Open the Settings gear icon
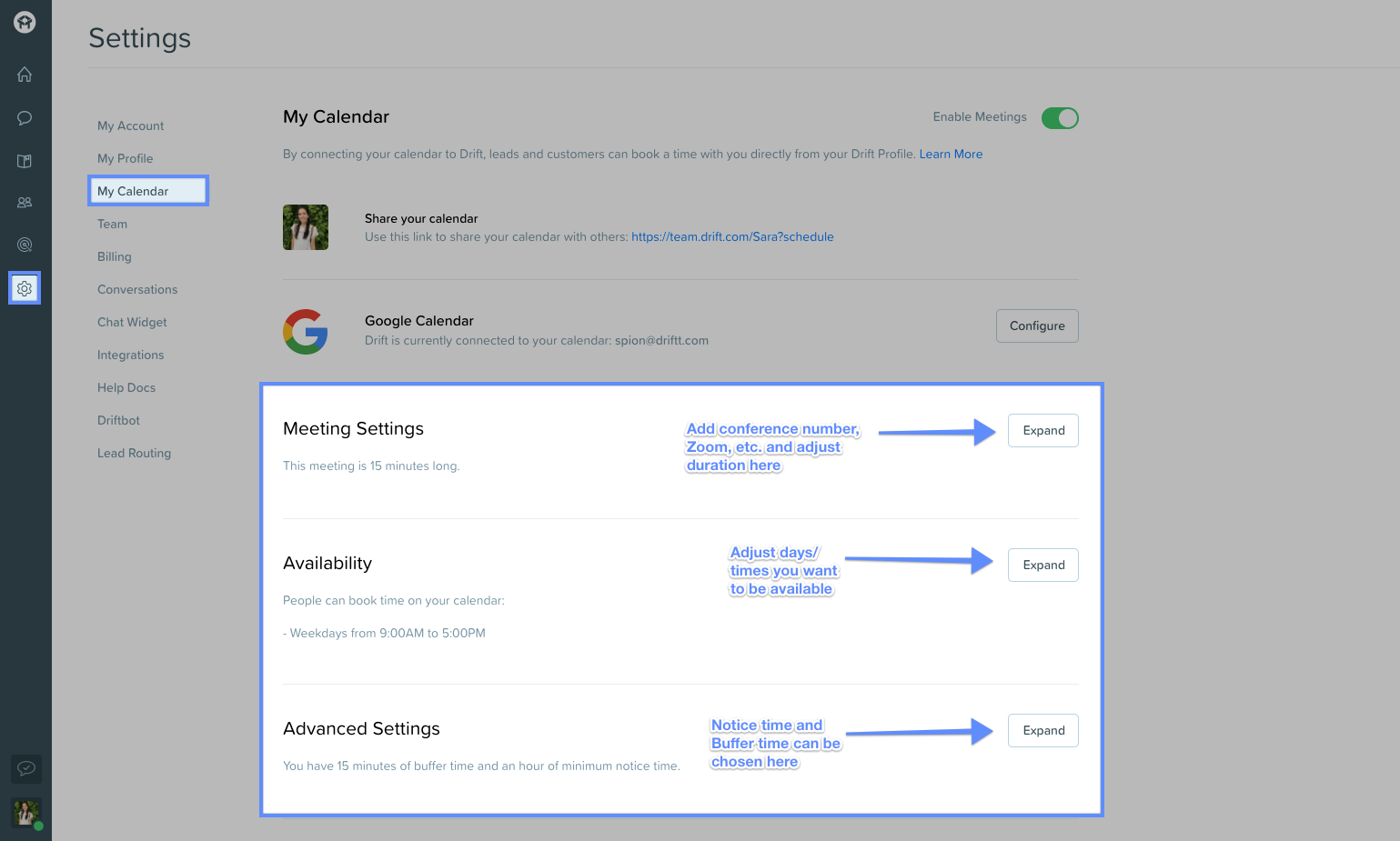 click(25, 288)
